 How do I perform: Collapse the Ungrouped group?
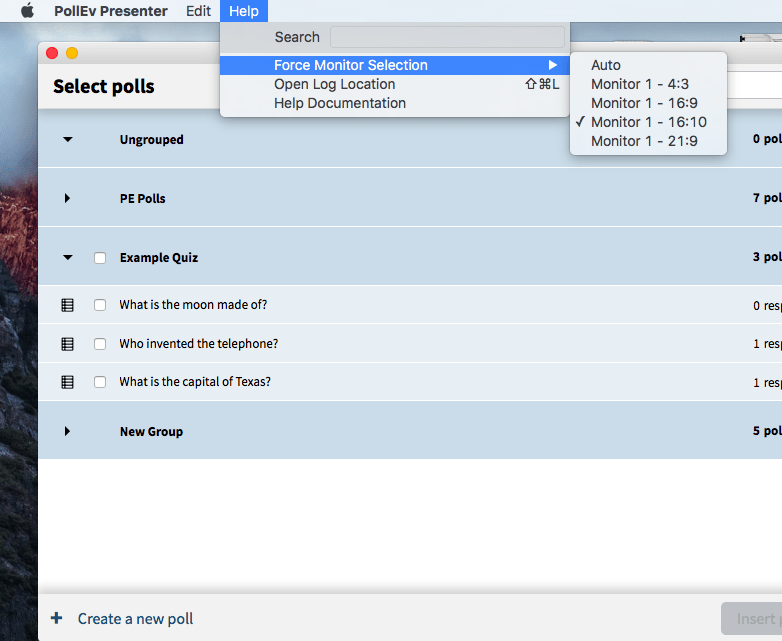pos(68,140)
